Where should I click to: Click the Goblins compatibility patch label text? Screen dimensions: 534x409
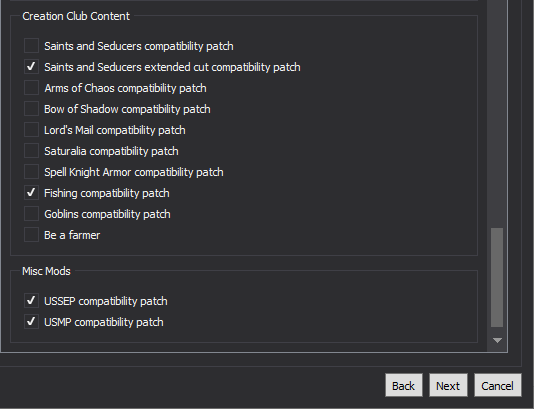107,214
